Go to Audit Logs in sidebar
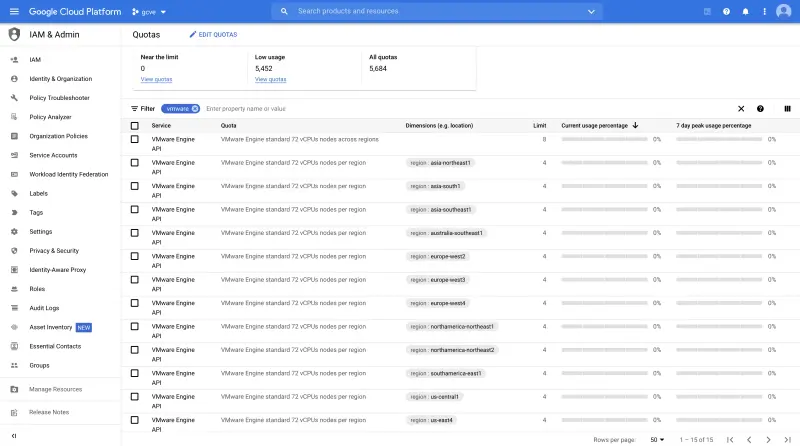 (x=44, y=308)
